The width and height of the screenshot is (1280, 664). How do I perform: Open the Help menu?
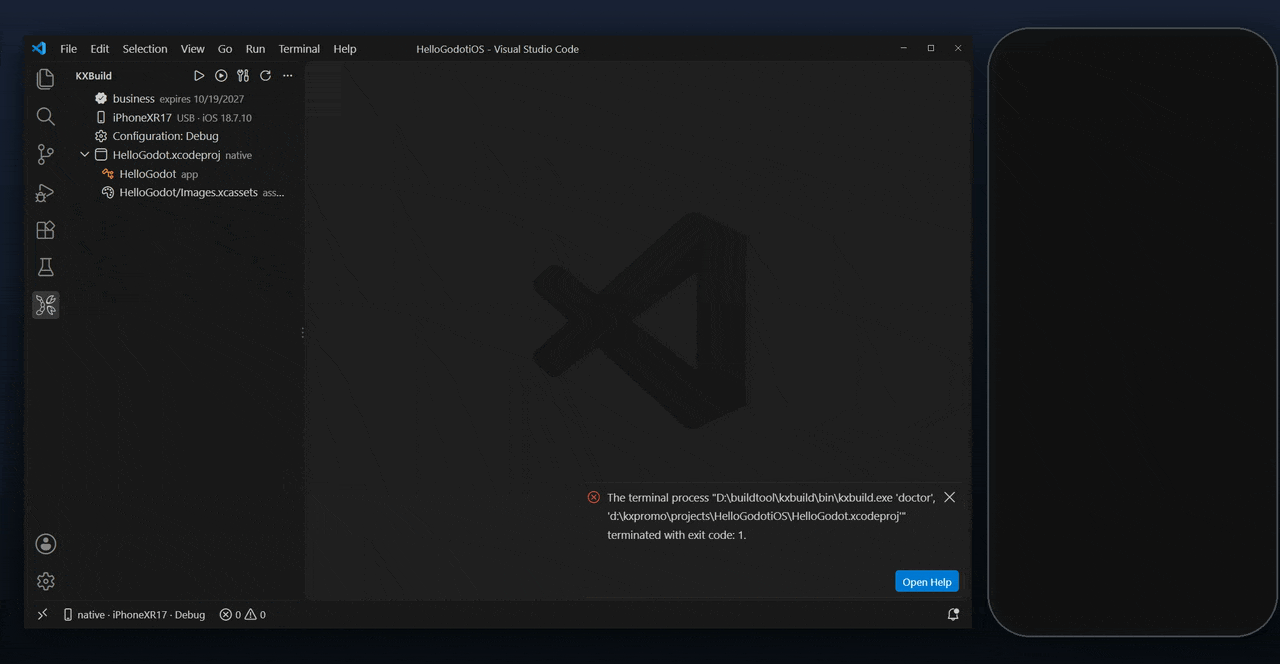click(345, 49)
